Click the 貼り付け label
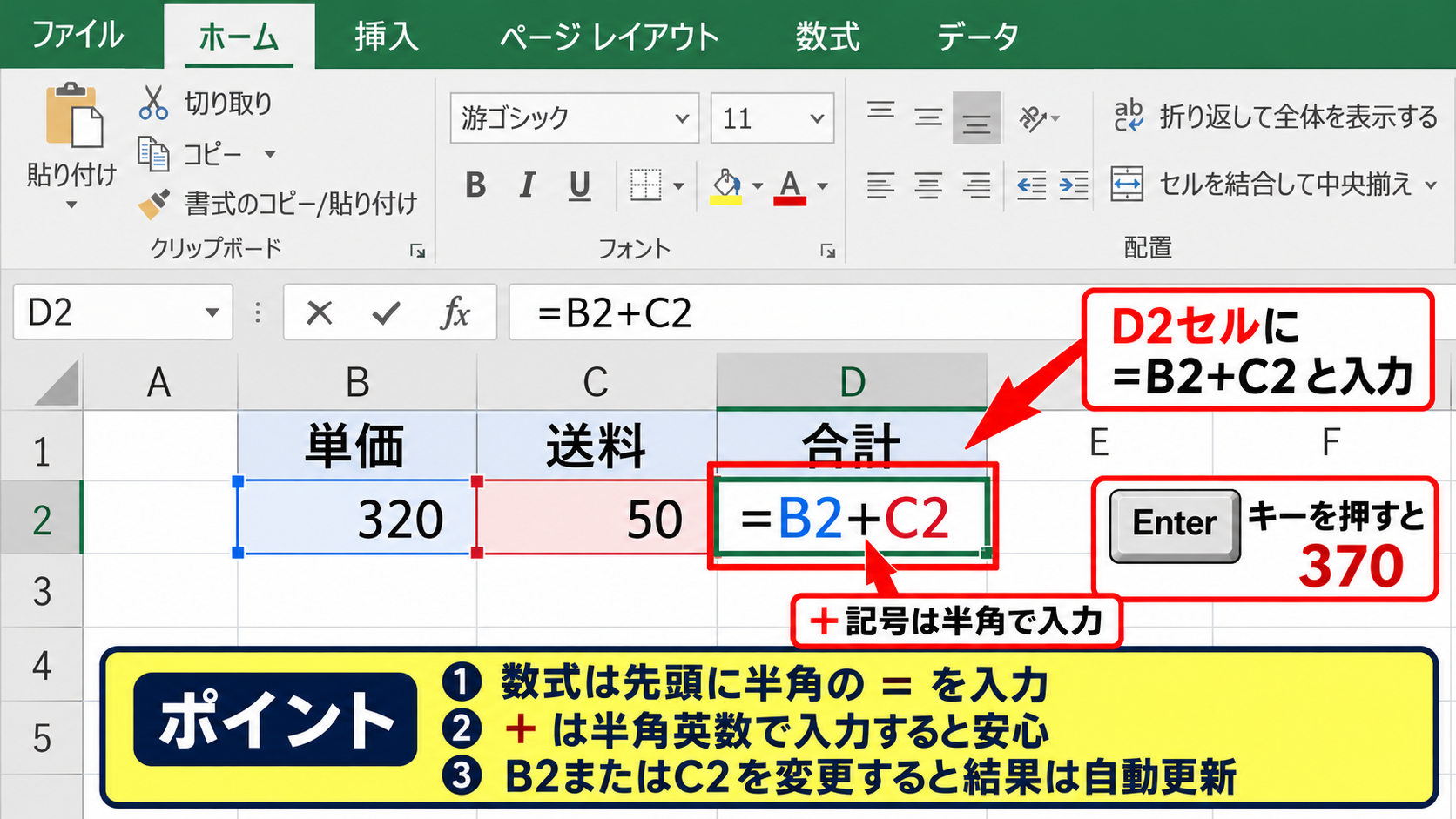 [71, 175]
